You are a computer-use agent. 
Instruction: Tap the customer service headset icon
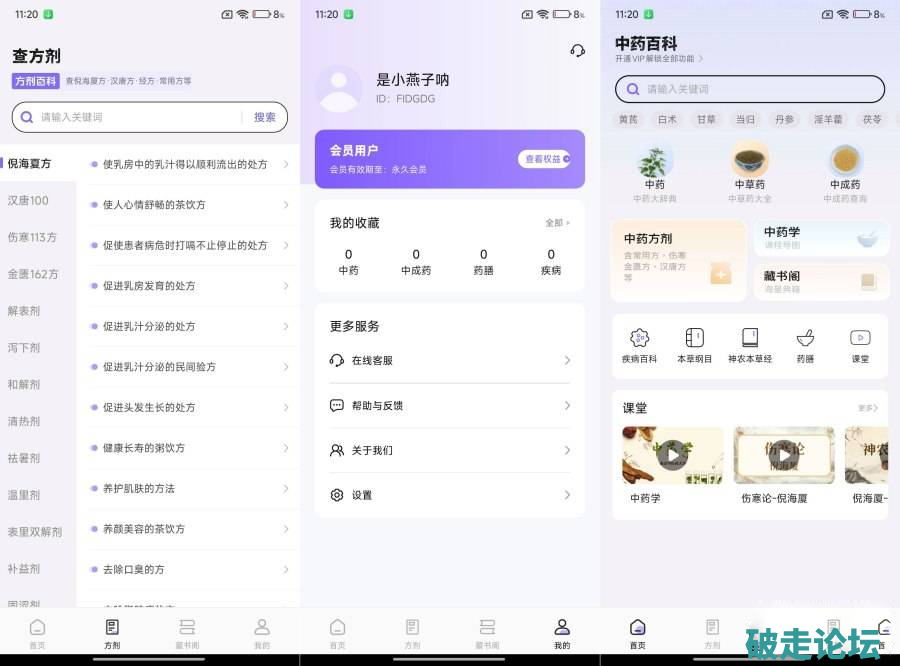(577, 50)
